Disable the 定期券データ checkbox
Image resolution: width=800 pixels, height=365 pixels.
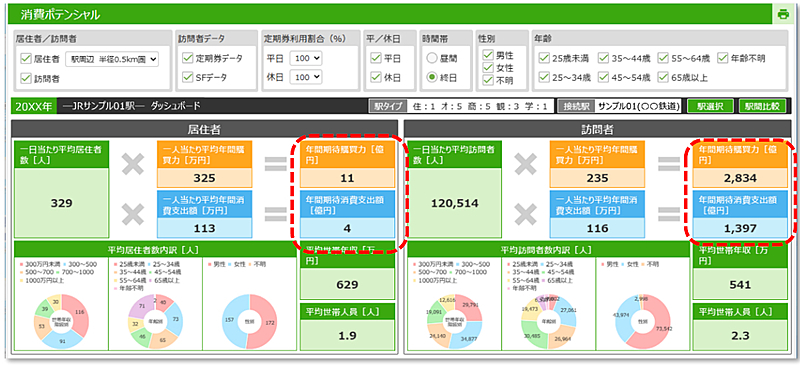pos(187,58)
